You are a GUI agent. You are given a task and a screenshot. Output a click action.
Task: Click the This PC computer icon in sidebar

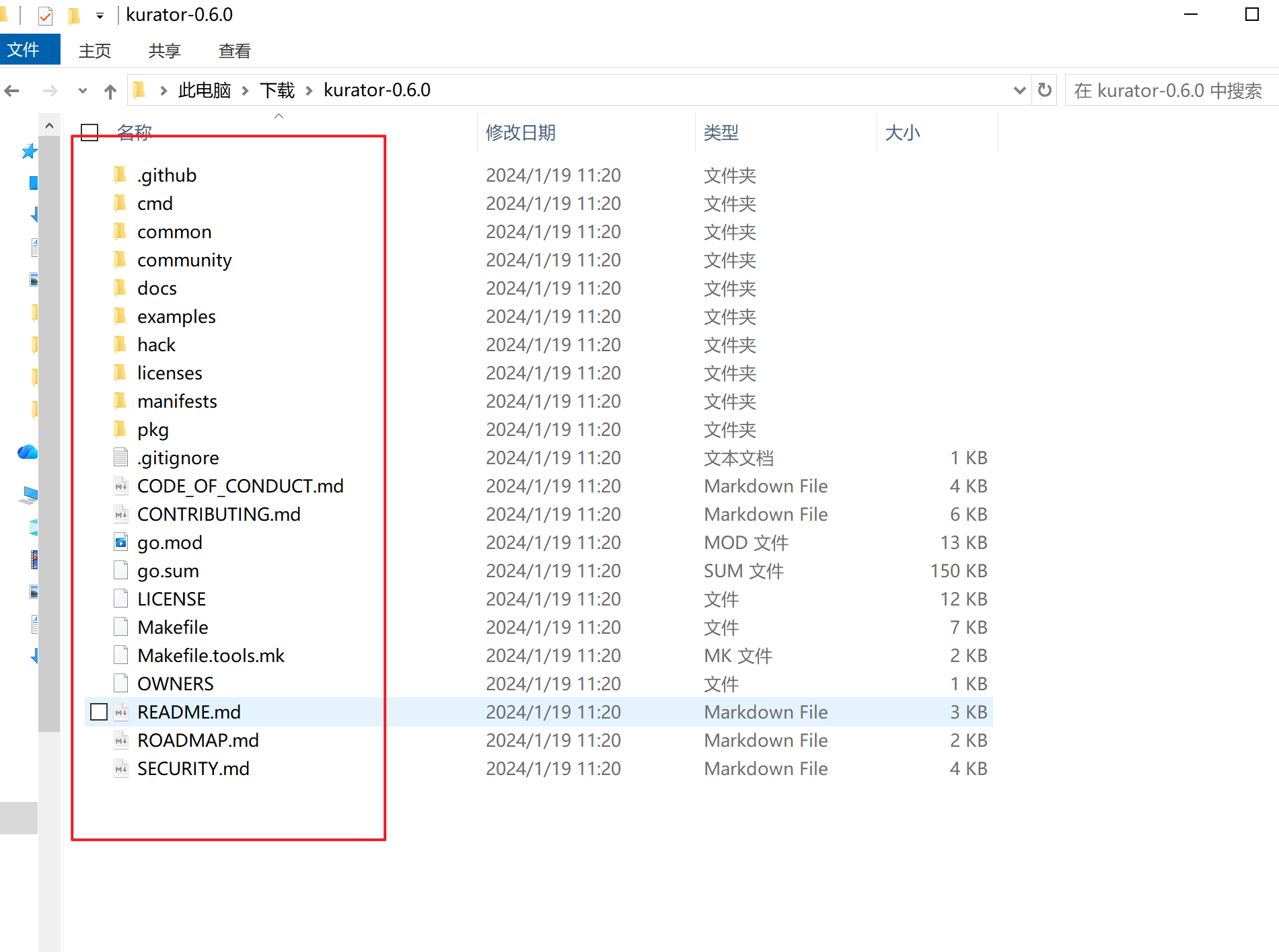point(28,496)
